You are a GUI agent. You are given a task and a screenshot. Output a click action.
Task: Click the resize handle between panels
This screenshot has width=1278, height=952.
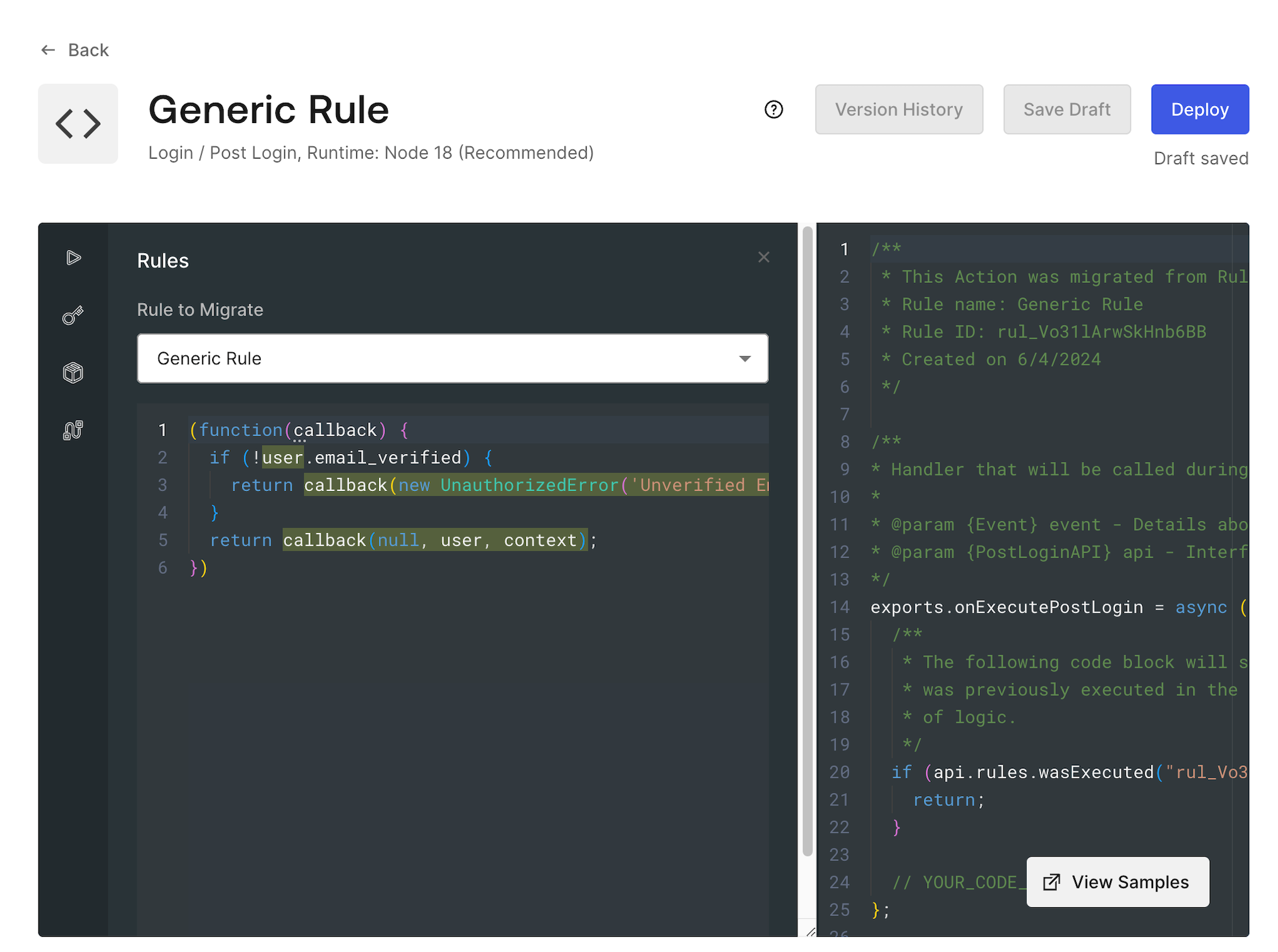(811, 932)
